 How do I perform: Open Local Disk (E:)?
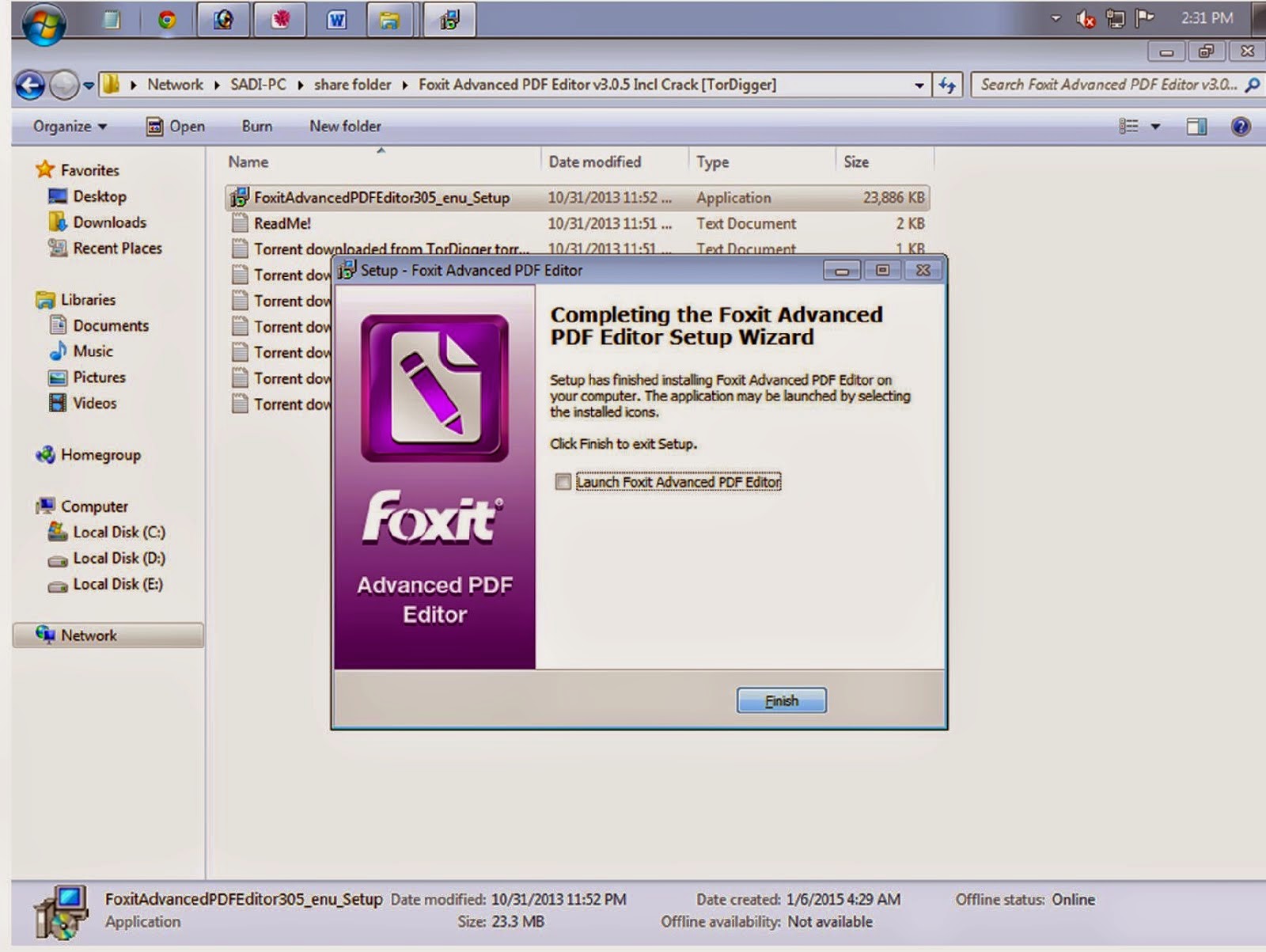coord(117,584)
